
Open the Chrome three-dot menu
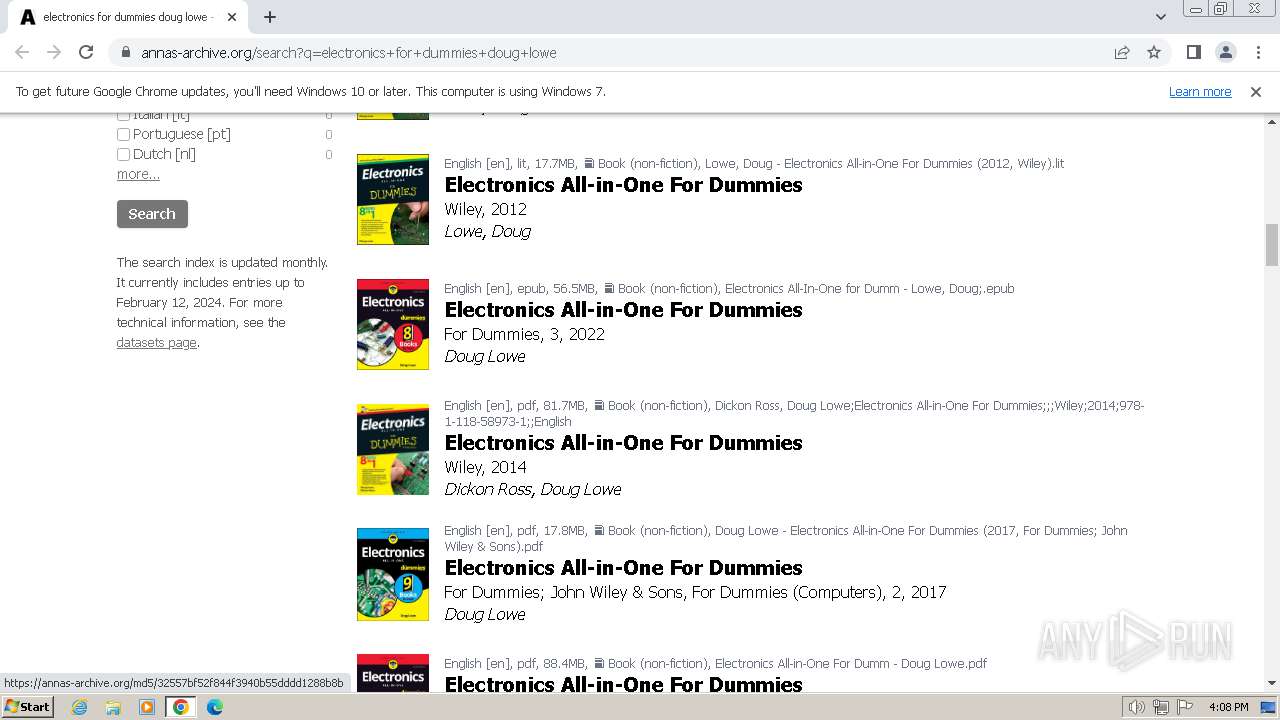pyautogui.click(x=1257, y=52)
